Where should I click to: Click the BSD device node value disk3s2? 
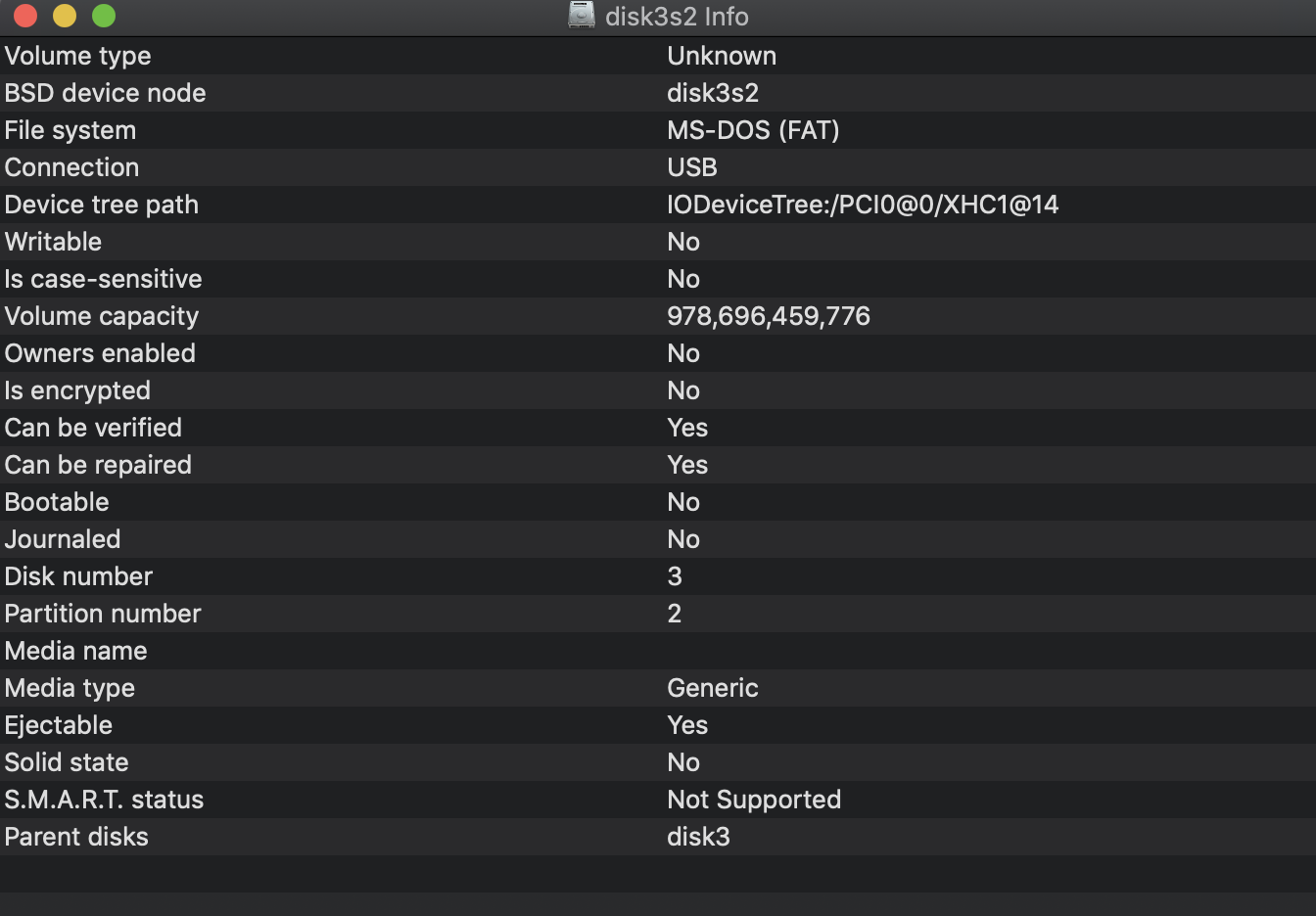pos(713,93)
